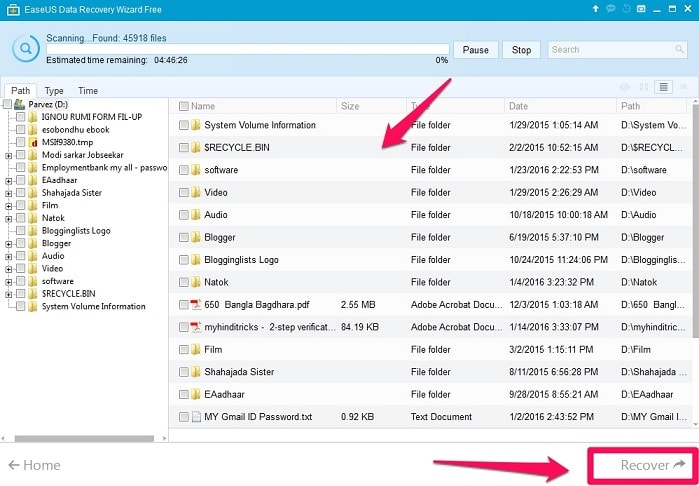Image resolution: width=699 pixels, height=486 pixels.
Task: Switch to the Time tab
Action: pyautogui.click(x=88, y=91)
